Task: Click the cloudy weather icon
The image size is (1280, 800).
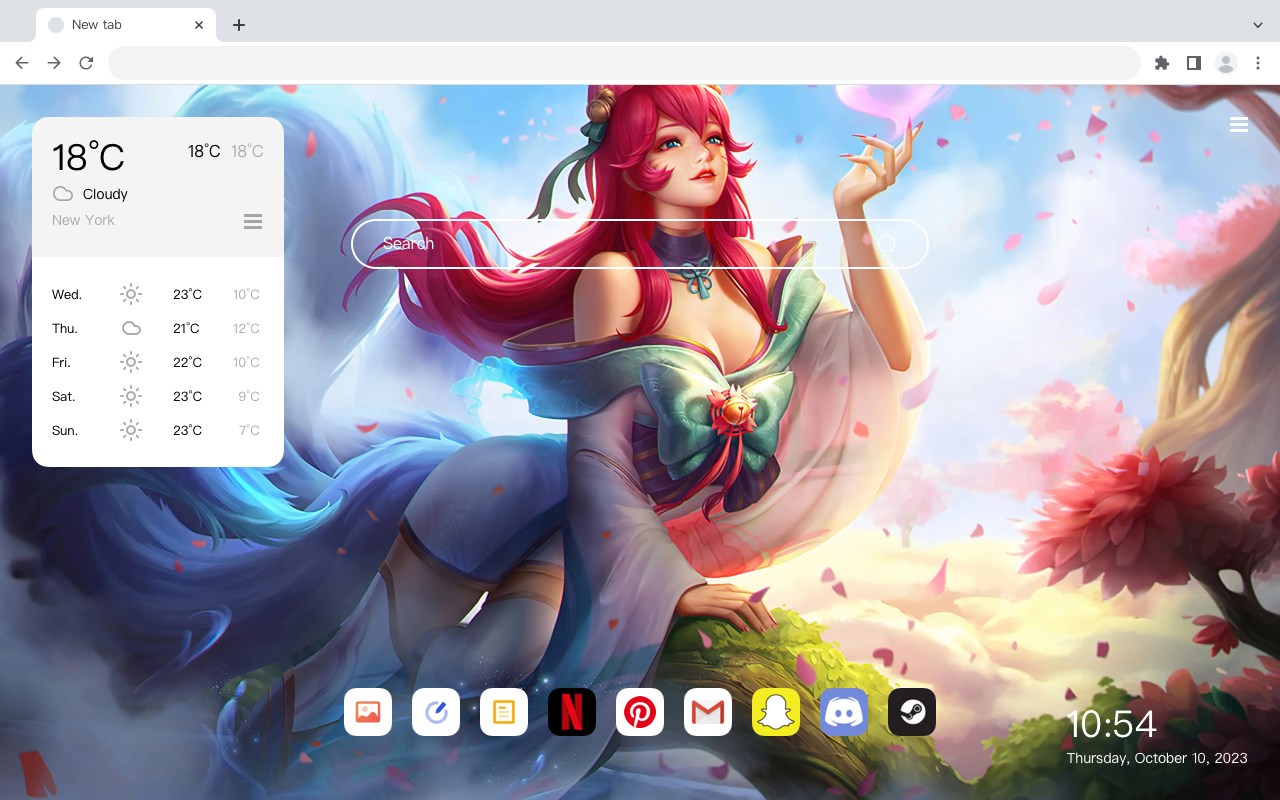Action: [x=63, y=194]
